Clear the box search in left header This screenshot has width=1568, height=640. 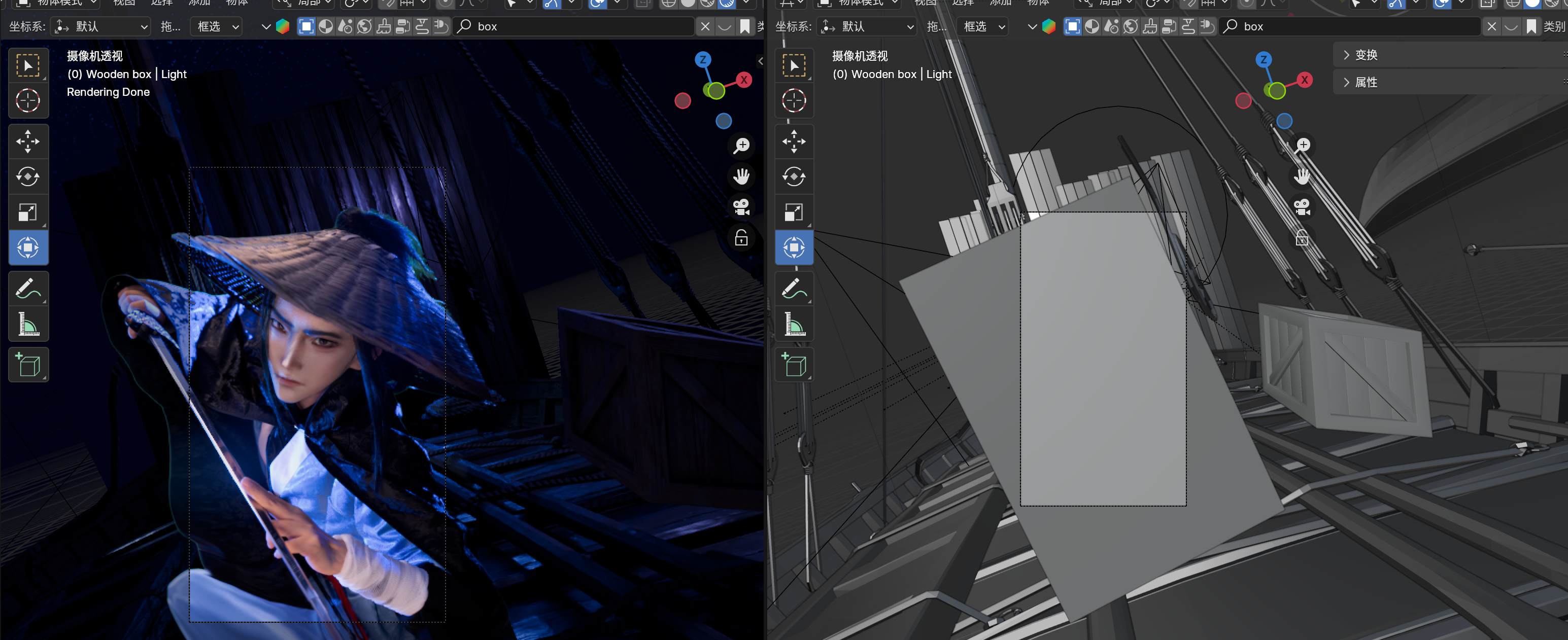[705, 26]
